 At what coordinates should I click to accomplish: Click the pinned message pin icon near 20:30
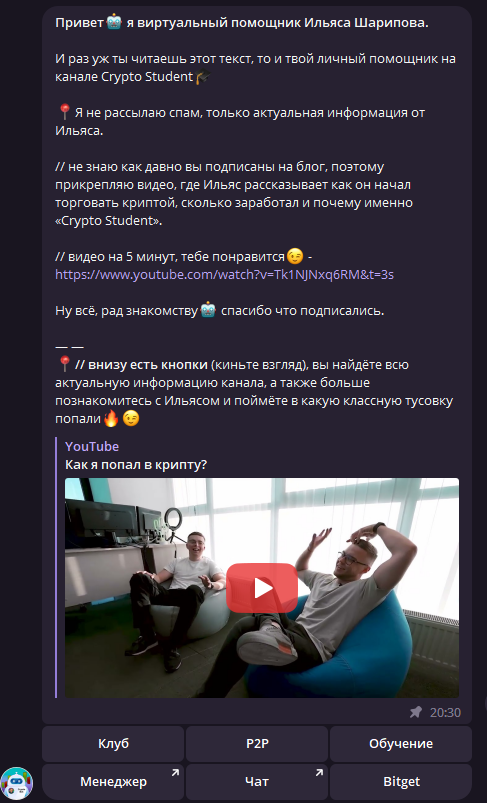coord(416,712)
